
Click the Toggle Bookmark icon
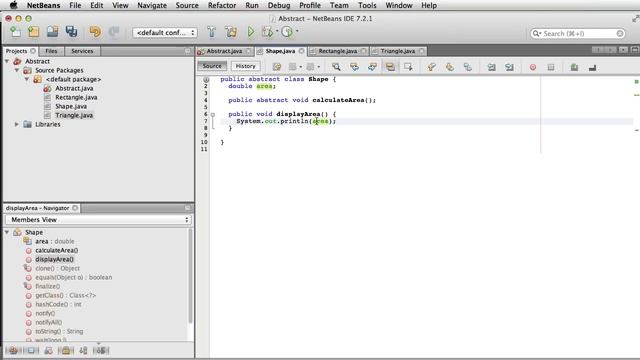[467, 67]
